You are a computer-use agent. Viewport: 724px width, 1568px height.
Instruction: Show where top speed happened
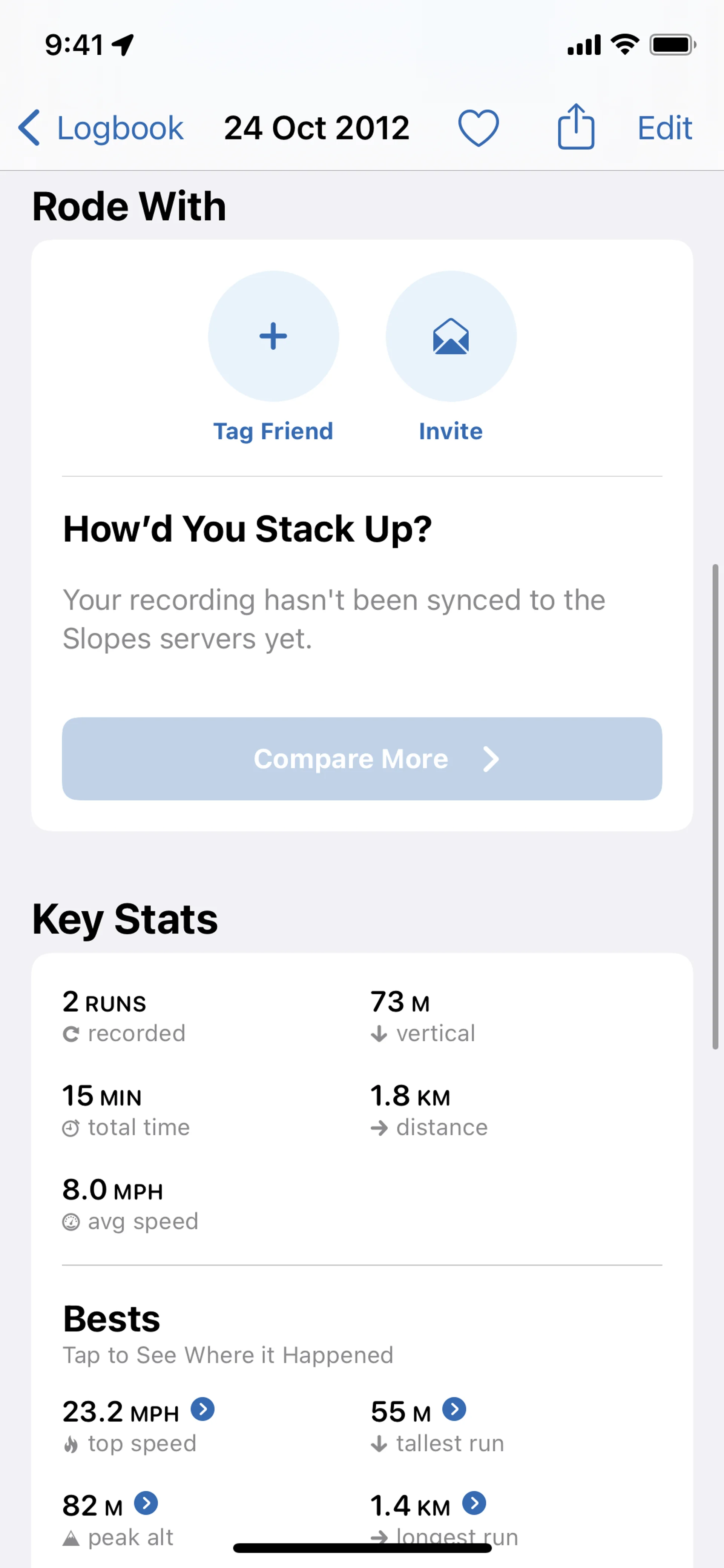point(202,1409)
